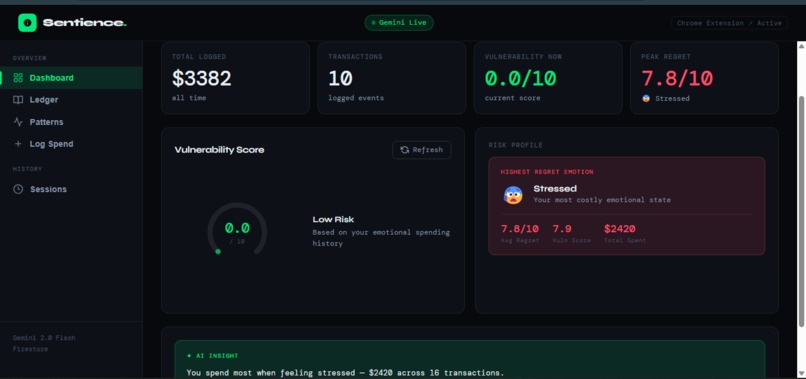Click the vertical scrollbar thumb
The height and width of the screenshot is (379, 806).
801,210
